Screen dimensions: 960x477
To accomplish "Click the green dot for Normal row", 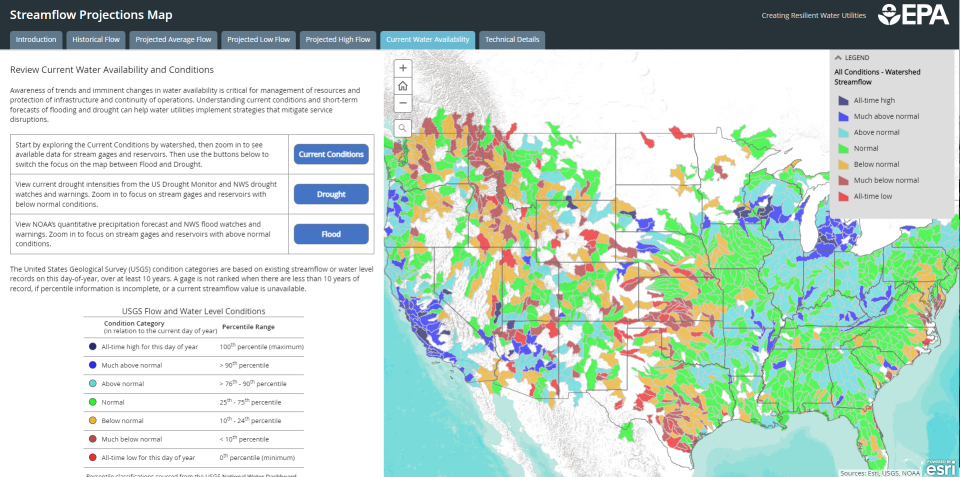I will (x=92, y=402).
